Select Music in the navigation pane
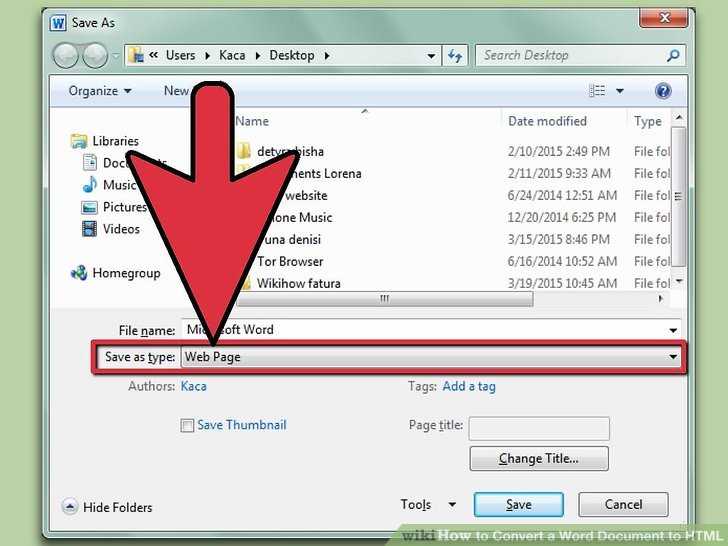The image size is (728, 546). point(108,185)
